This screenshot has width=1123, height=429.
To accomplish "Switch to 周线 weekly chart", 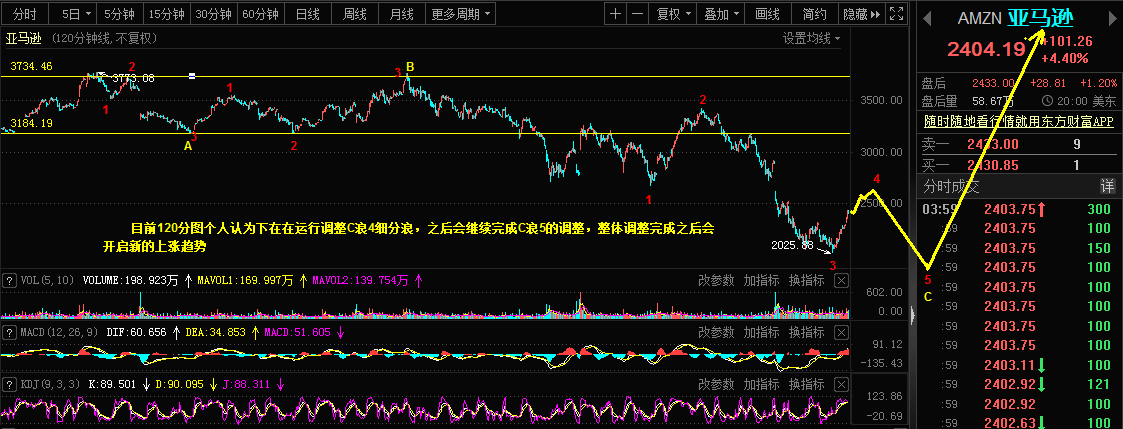I will coord(355,13).
